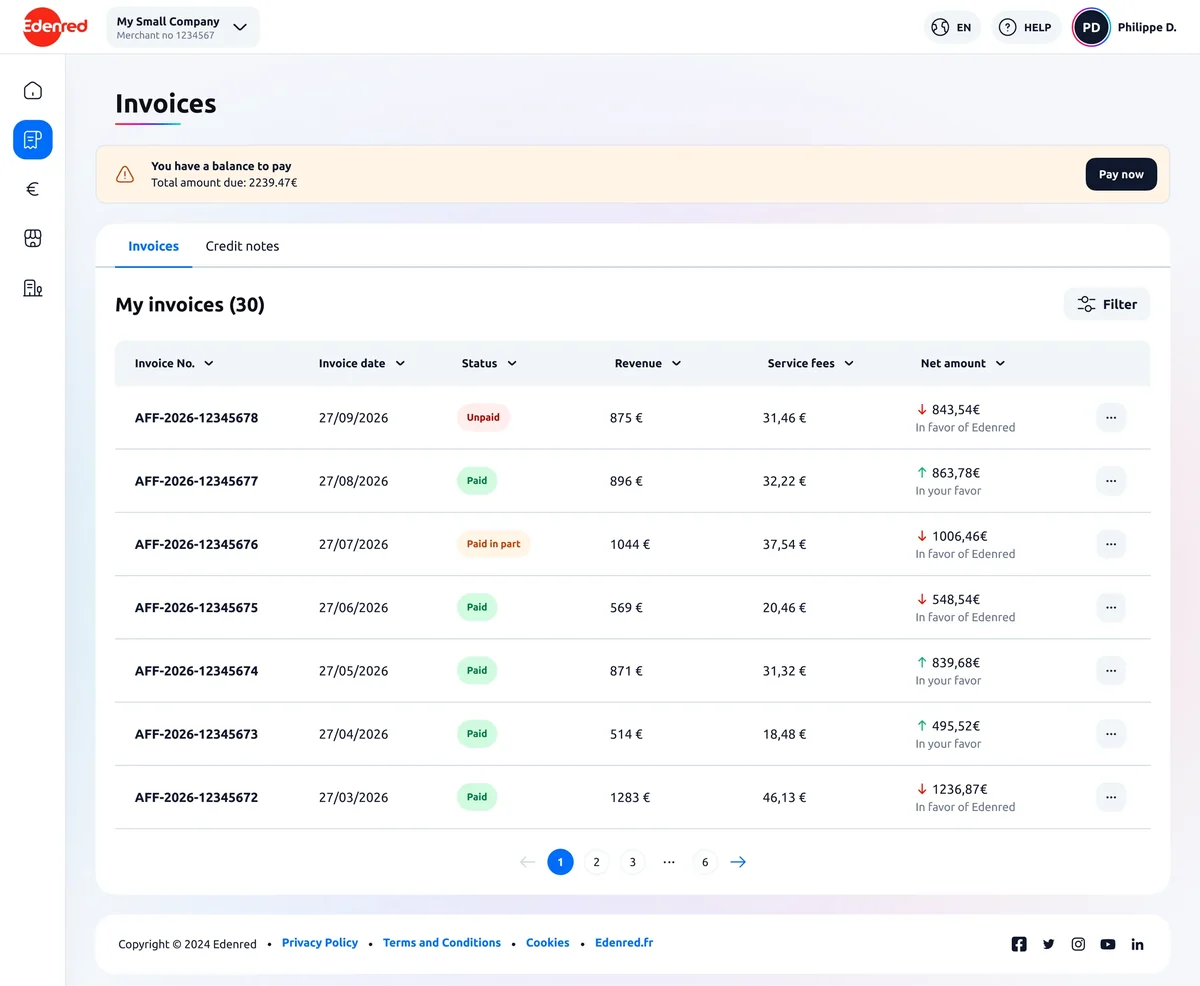Click the LinkedIn icon in footer

1137,944
